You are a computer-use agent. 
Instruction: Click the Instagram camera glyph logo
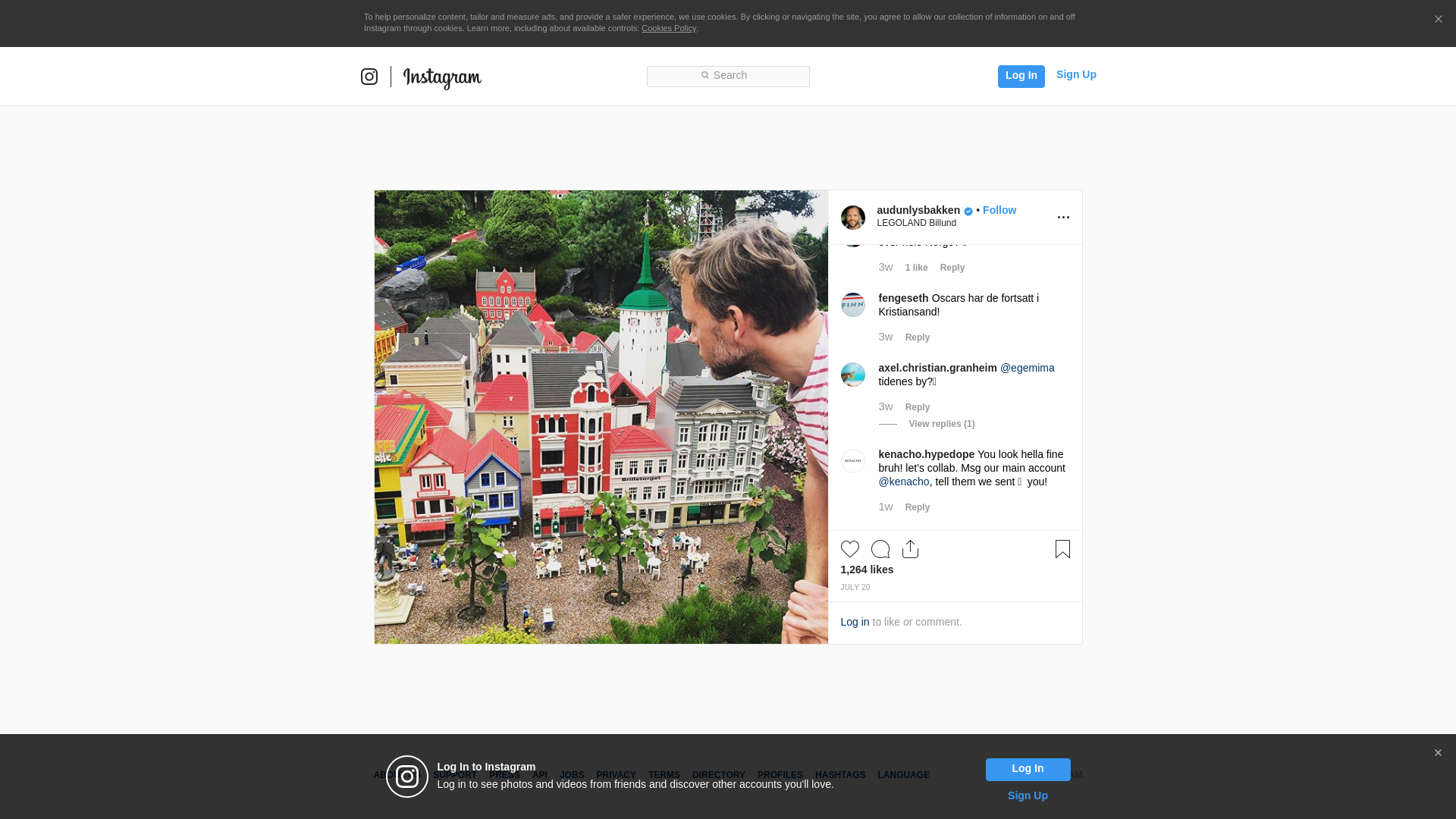click(x=369, y=77)
